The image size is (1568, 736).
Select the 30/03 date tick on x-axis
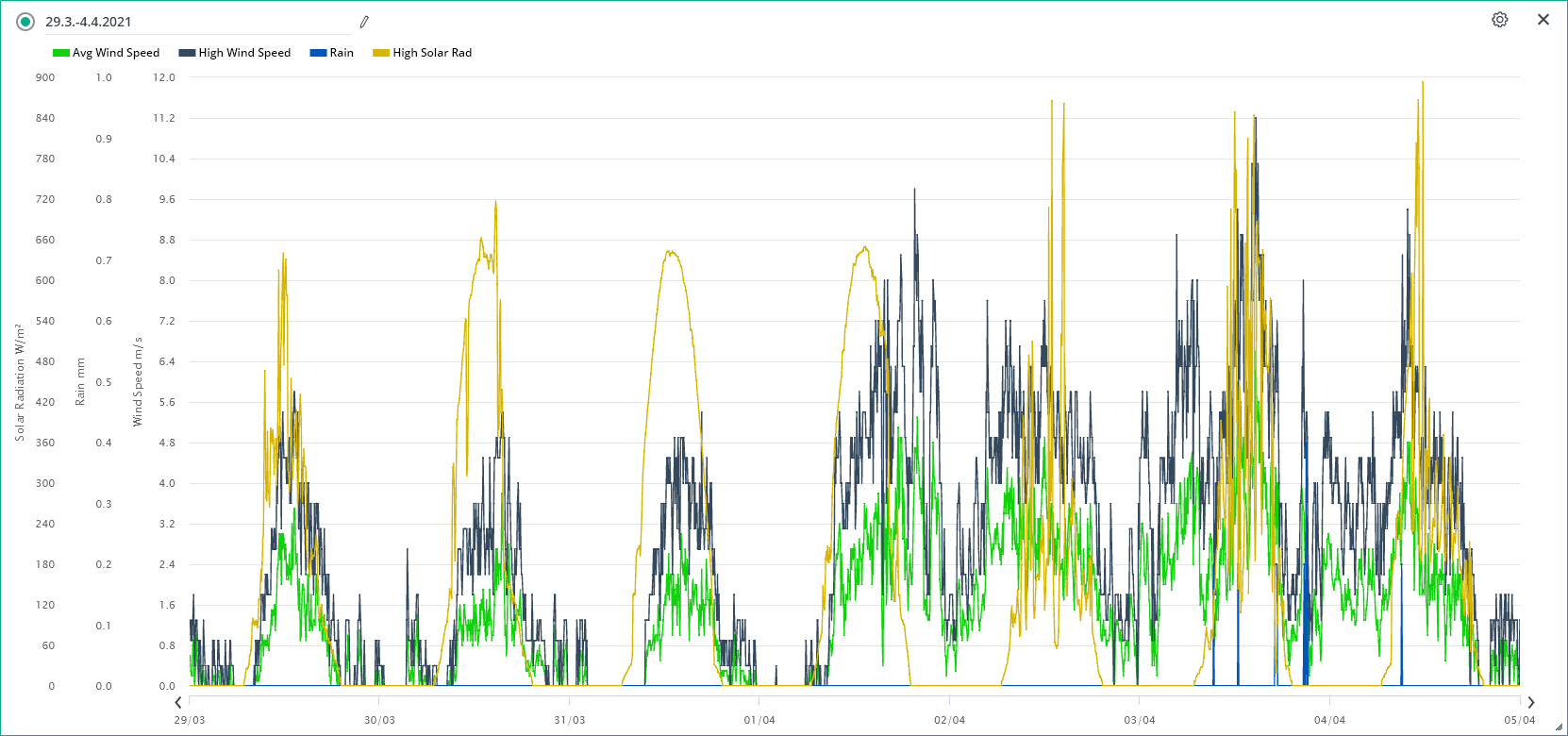pos(379,720)
